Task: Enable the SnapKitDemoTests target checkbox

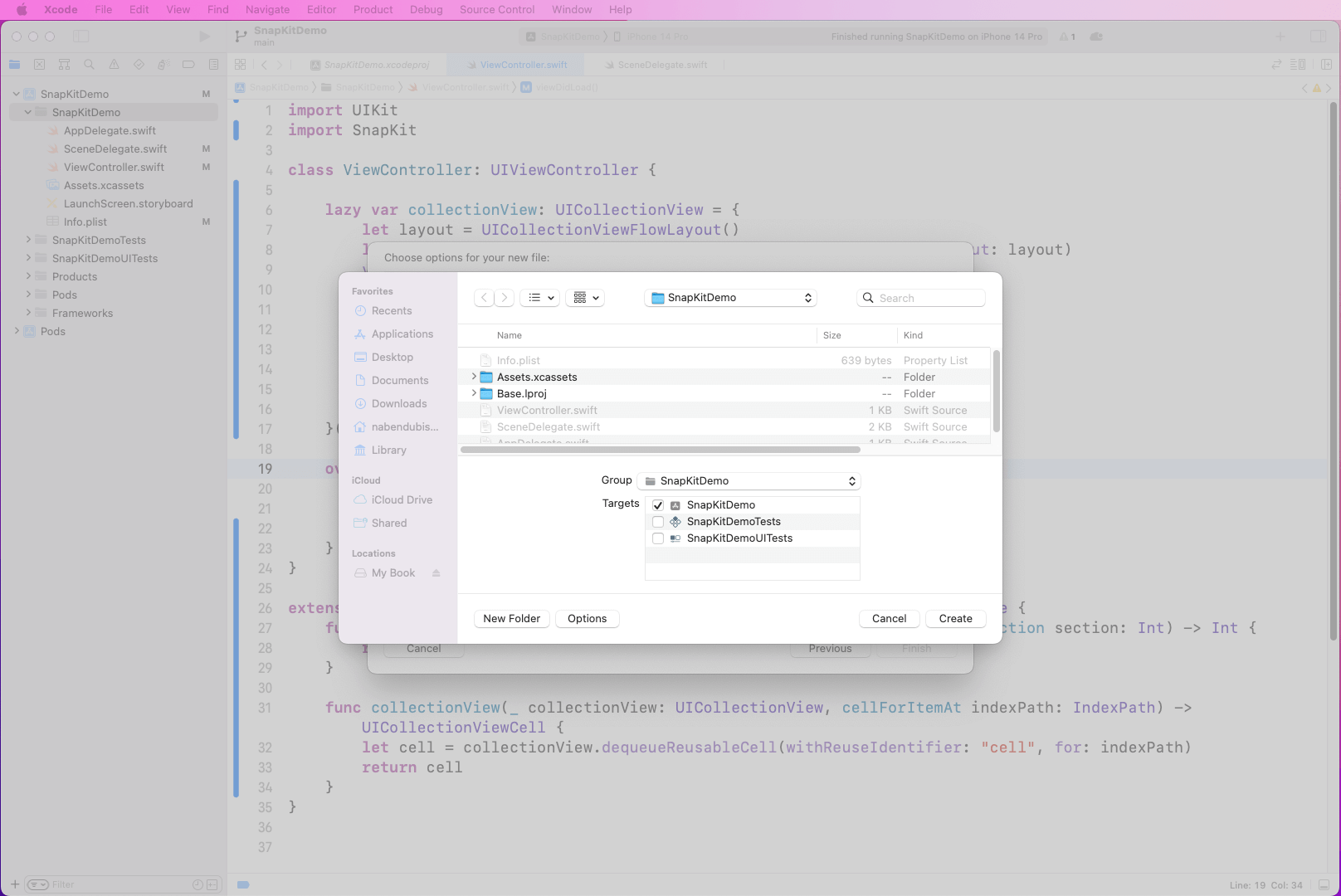Action: (658, 522)
